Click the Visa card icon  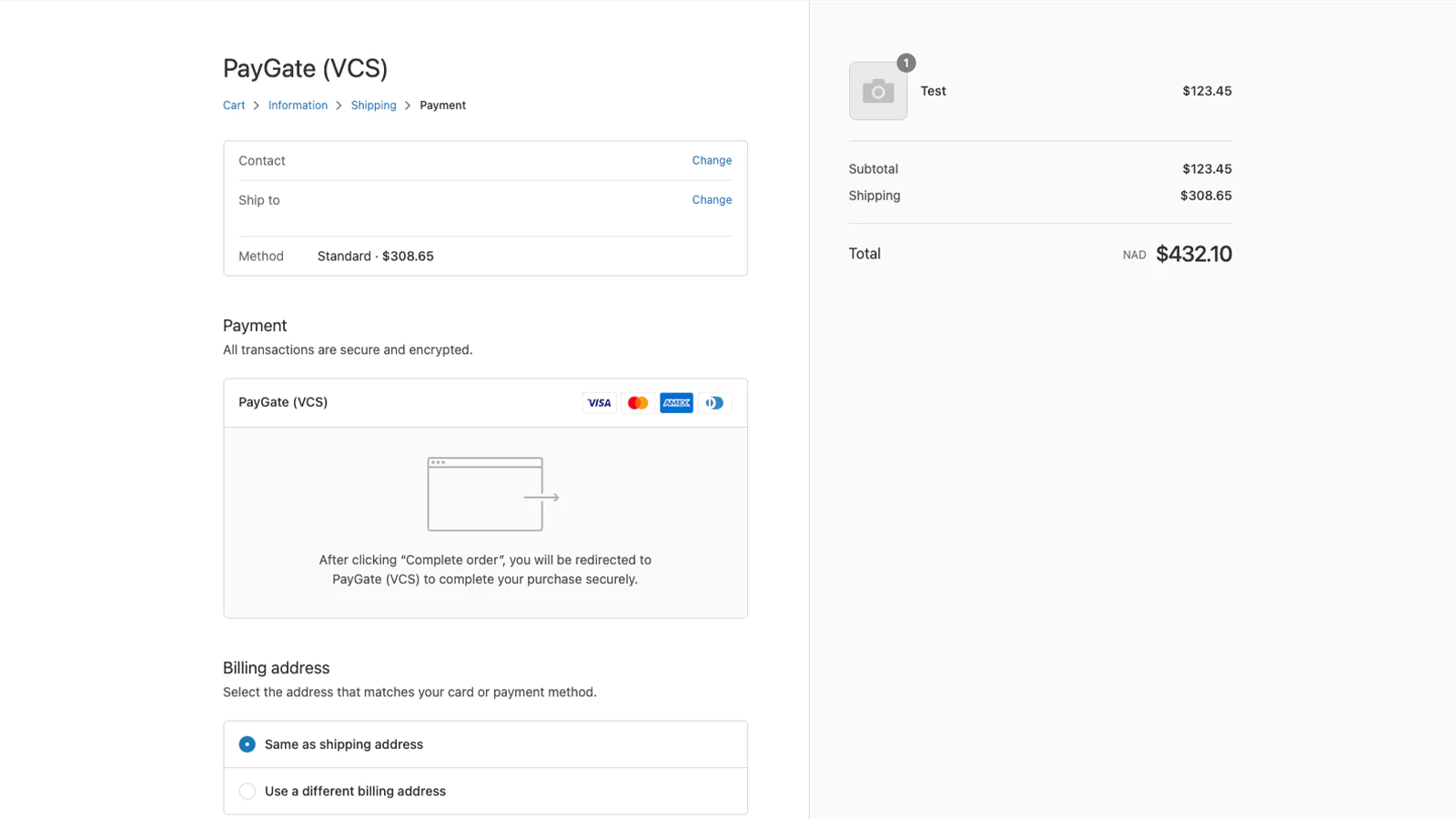pos(599,402)
